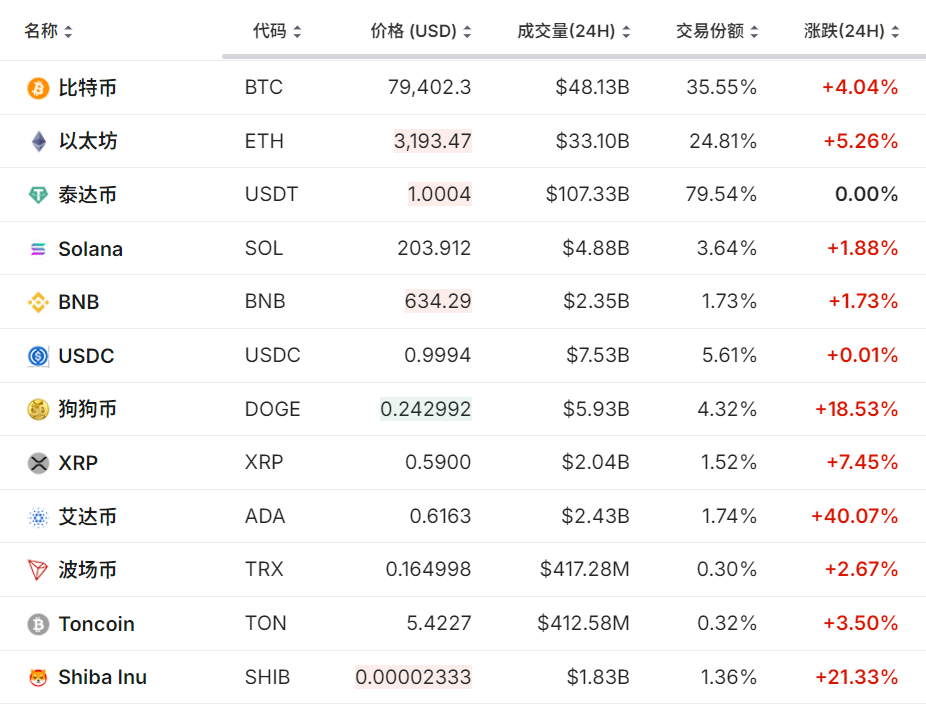This screenshot has width=926, height=704.
Task: Select the XRP logo icon
Action: click(x=37, y=463)
